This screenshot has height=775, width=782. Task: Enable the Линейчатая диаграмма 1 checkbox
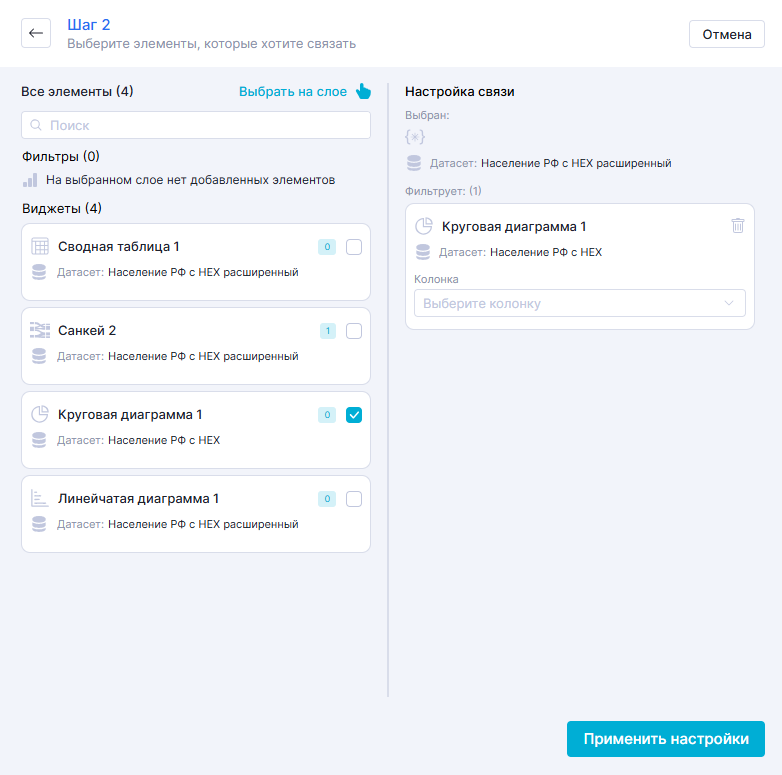tap(354, 499)
